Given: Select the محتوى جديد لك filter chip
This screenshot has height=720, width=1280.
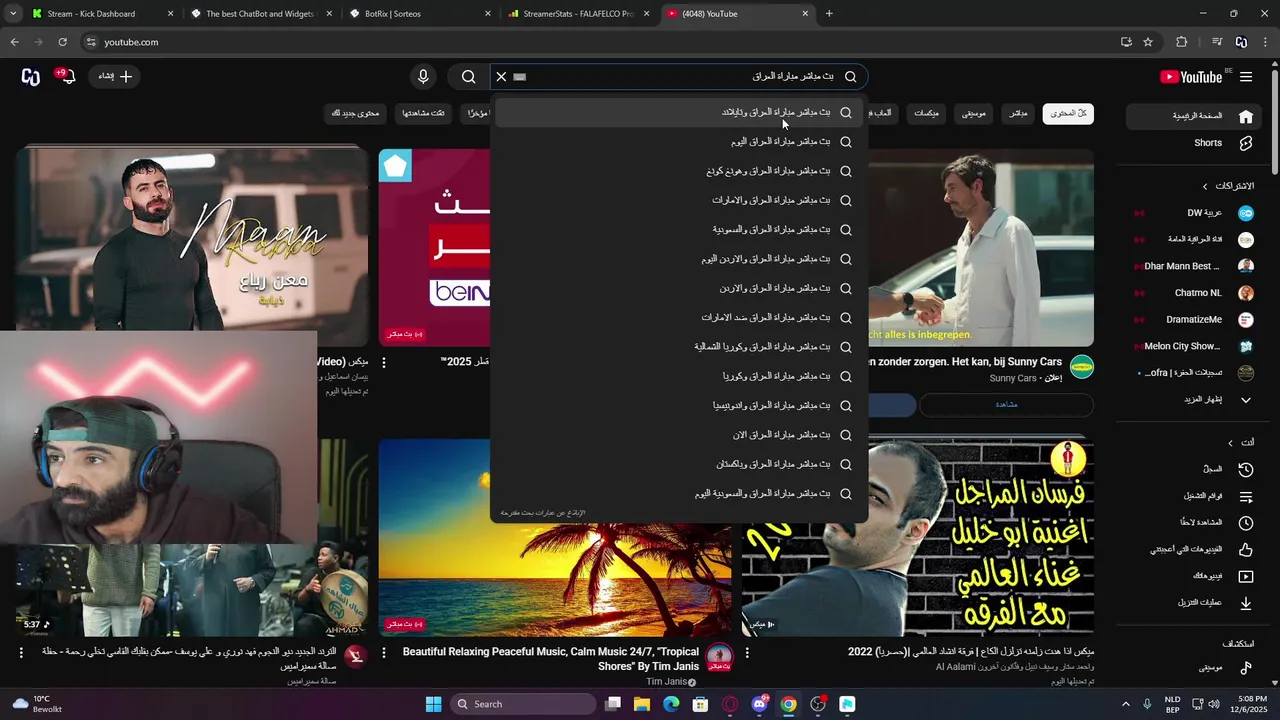Looking at the screenshot, I should (356, 113).
